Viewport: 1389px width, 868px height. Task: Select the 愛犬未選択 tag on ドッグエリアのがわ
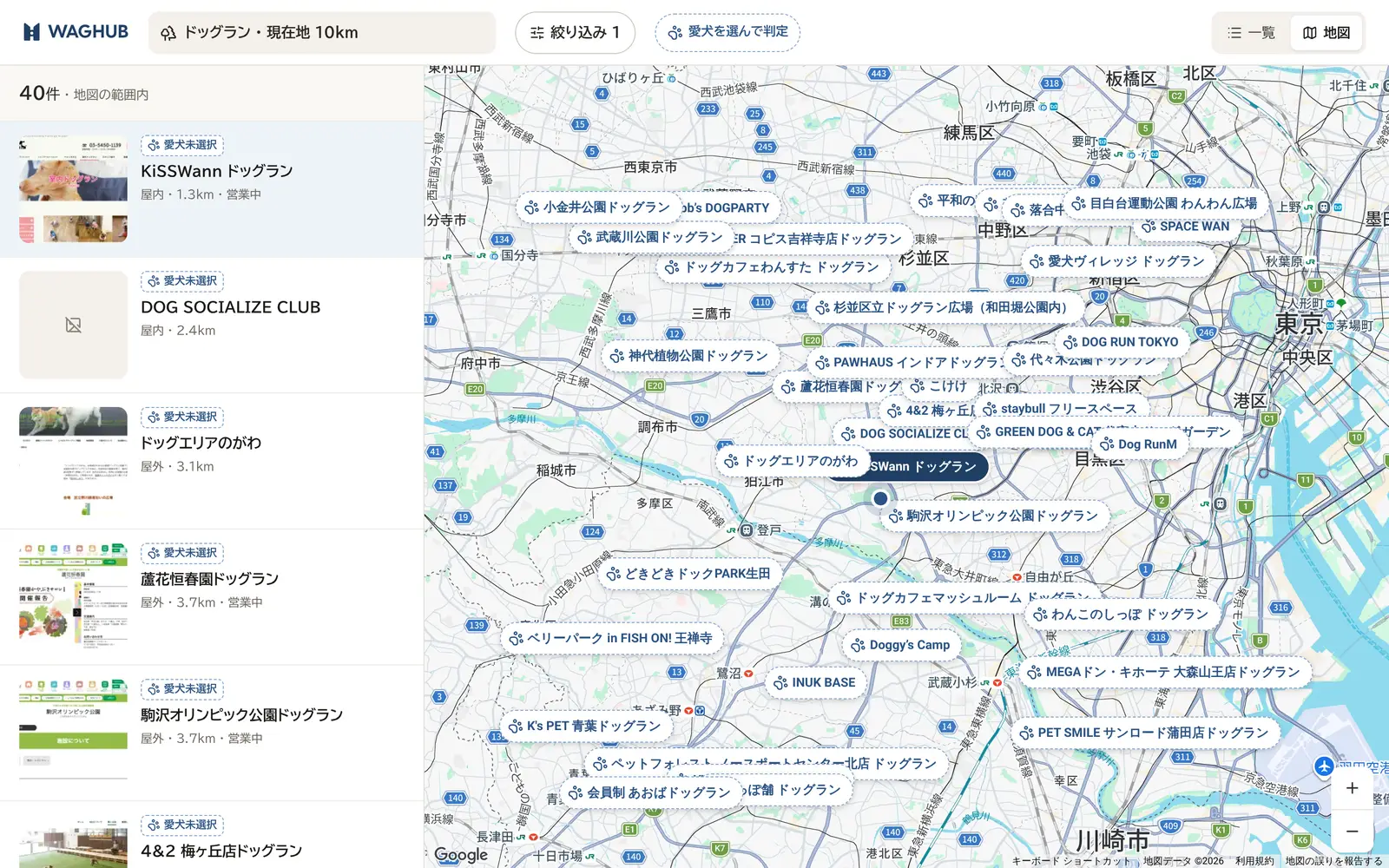coord(182,418)
